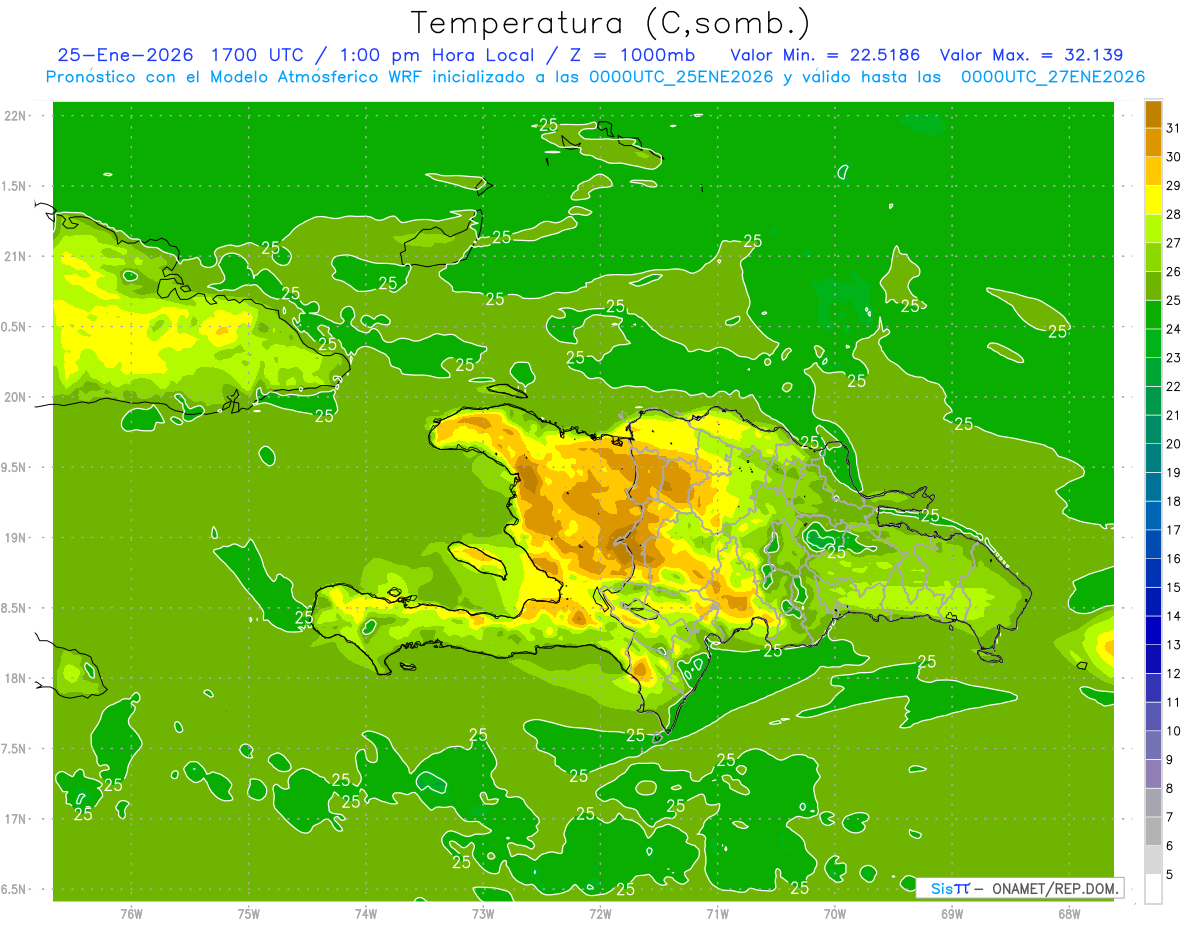Click the yellow legend block between 28 and 29
Screen dimensions: 1200x927
coord(1153,200)
